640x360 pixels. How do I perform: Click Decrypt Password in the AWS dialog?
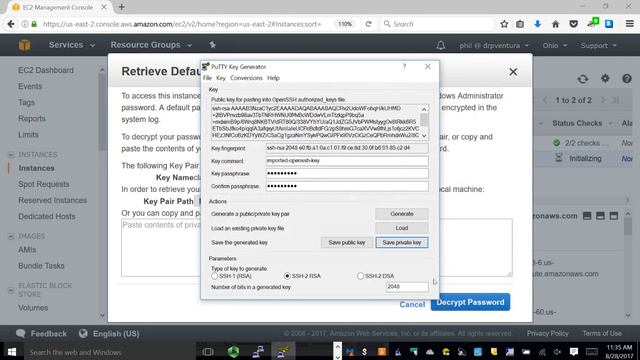point(470,302)
